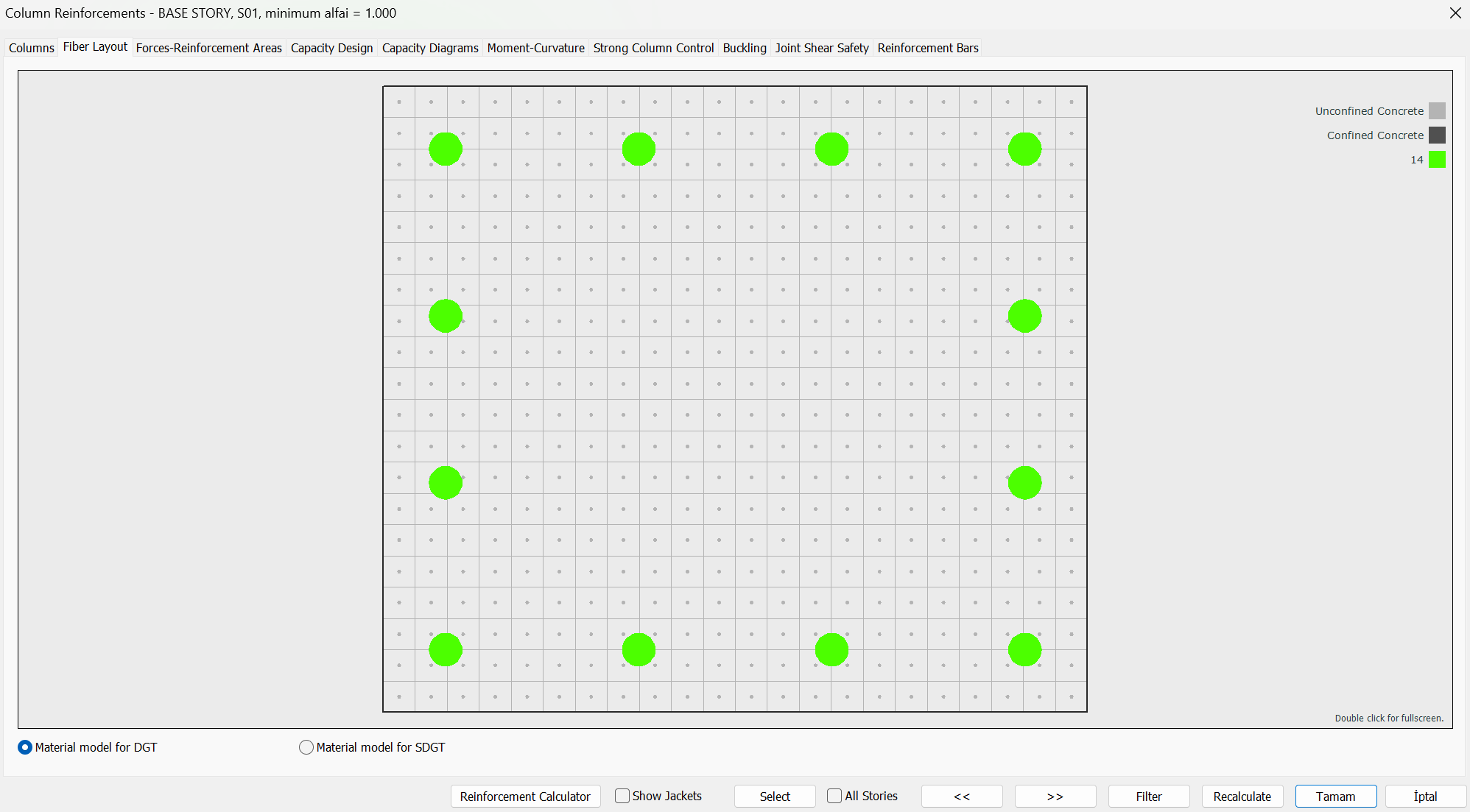This screenshot has width=1470, height=812.
Task: Enable Show Jackets checkbox
Action: tap(622, 796)
